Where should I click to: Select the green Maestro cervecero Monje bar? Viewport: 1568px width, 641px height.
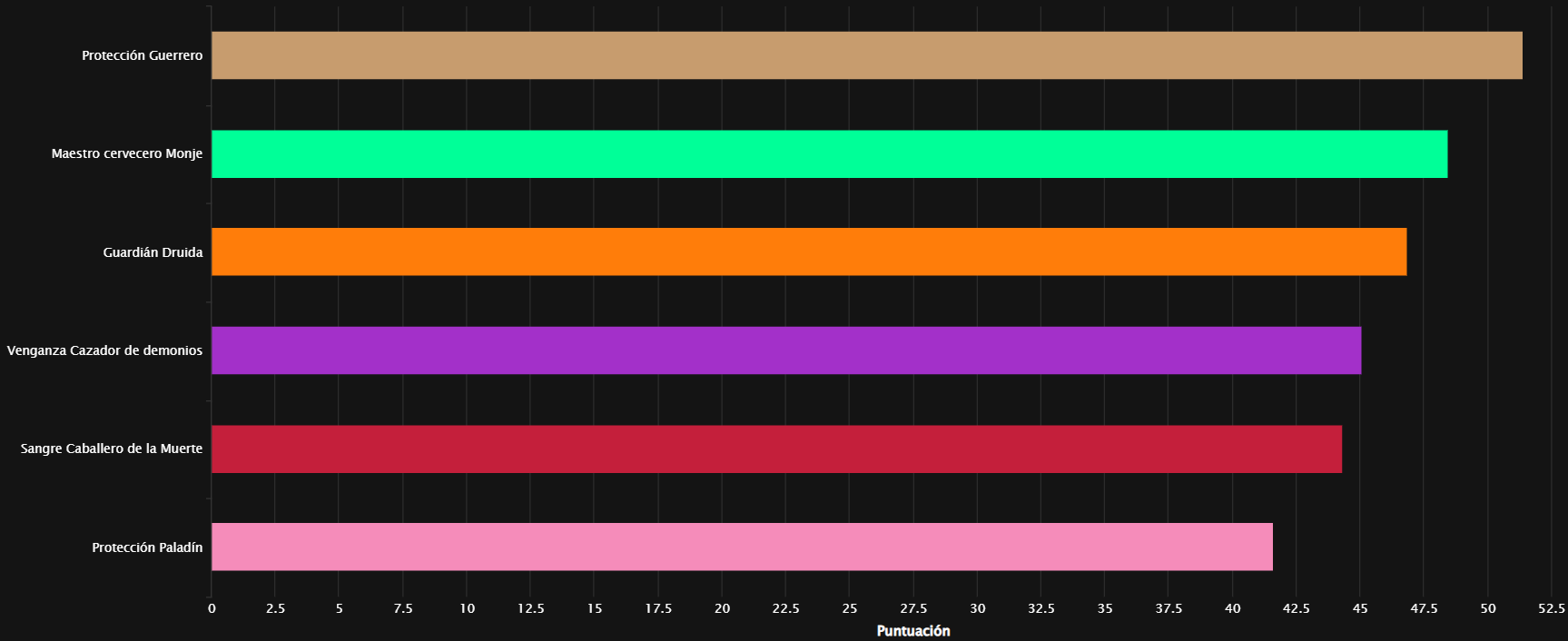click(830, 153)
